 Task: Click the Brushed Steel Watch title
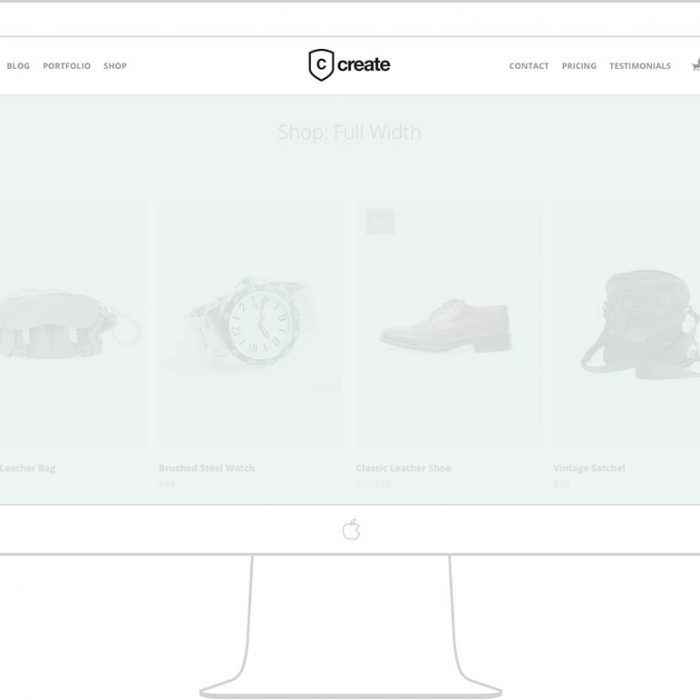(207, 468)
